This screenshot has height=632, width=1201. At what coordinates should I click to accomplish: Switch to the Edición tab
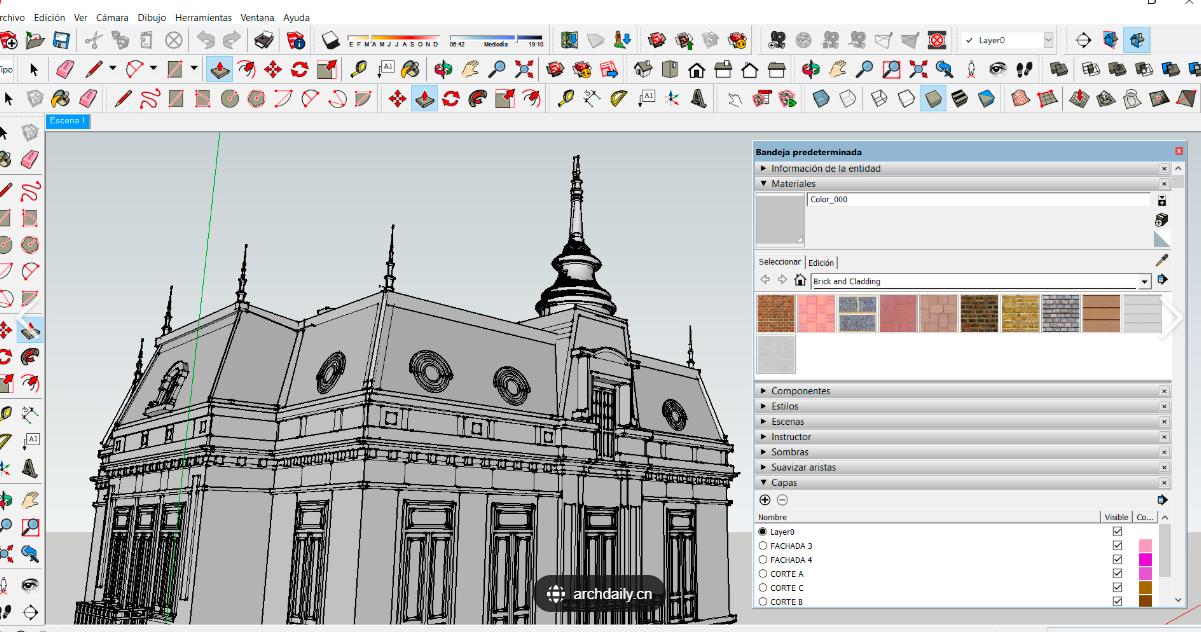[x=820, y=263]
